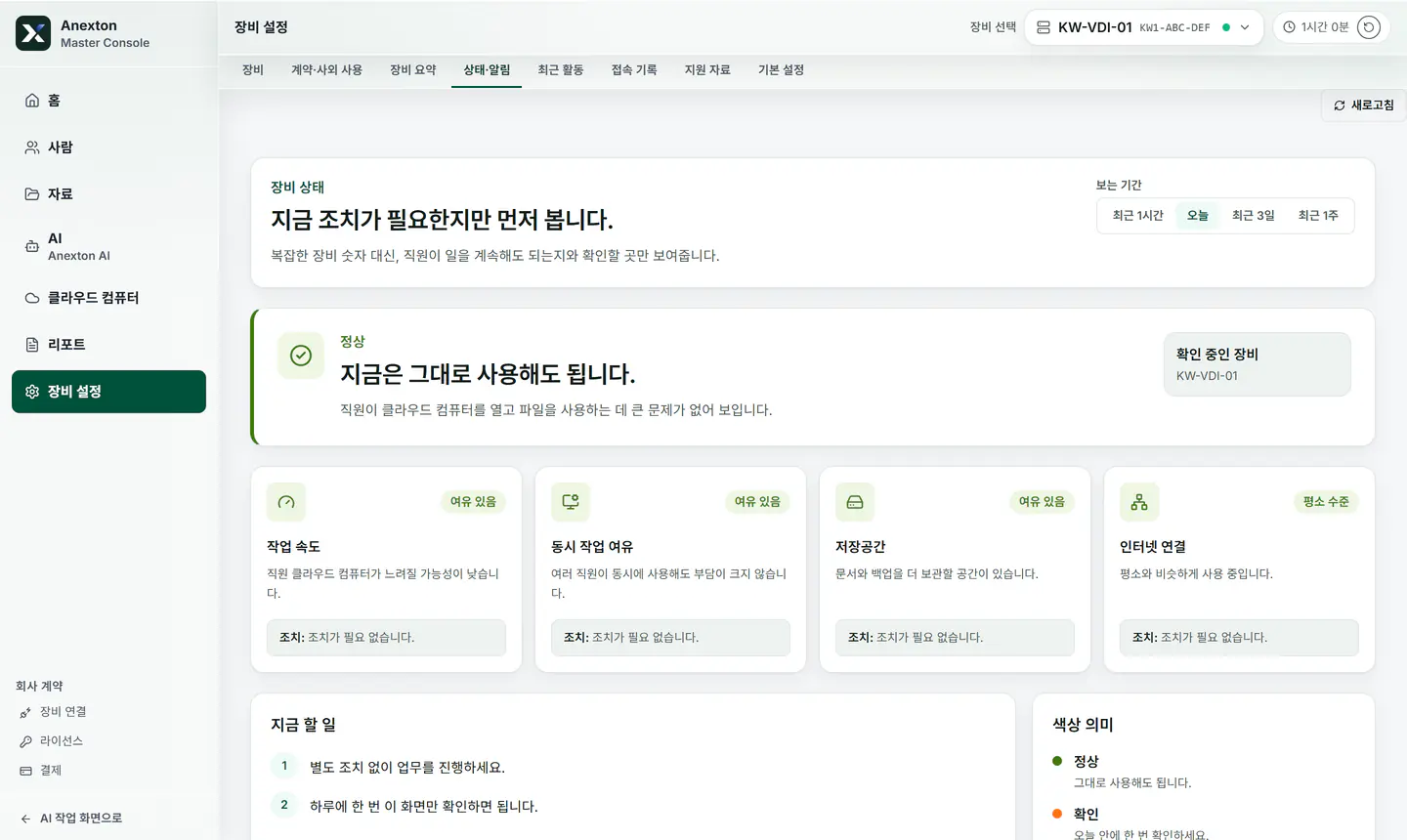The height and width of the screenshot is (840, 1407).
Task: Go to the 지원 자료 tab
Action: pyautogui.click(x=707, y=70)
